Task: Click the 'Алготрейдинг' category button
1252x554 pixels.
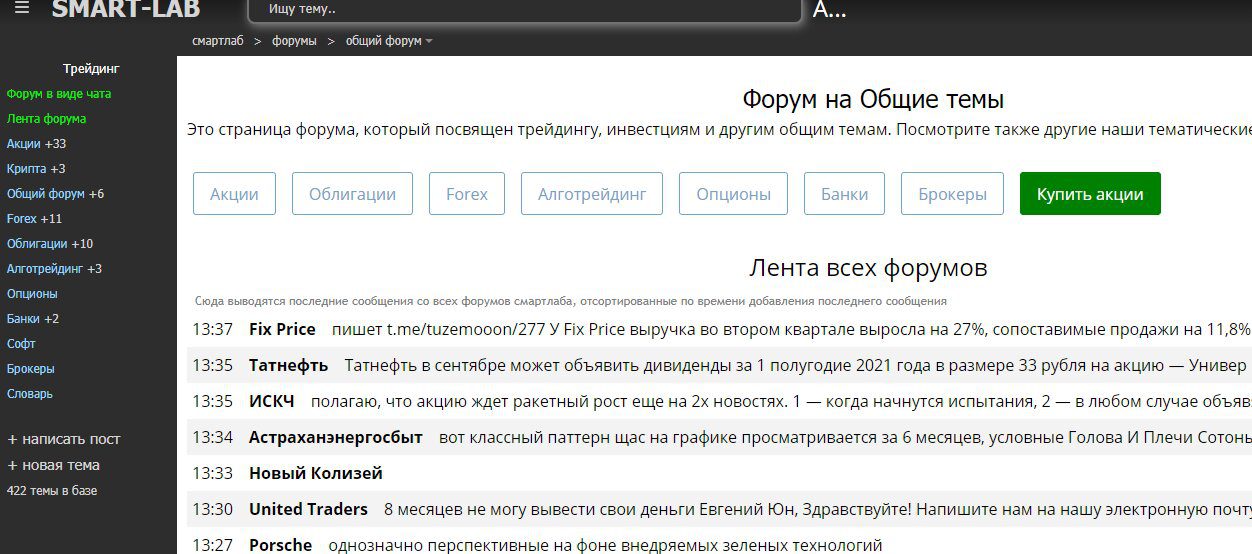Action: (592, 194)
